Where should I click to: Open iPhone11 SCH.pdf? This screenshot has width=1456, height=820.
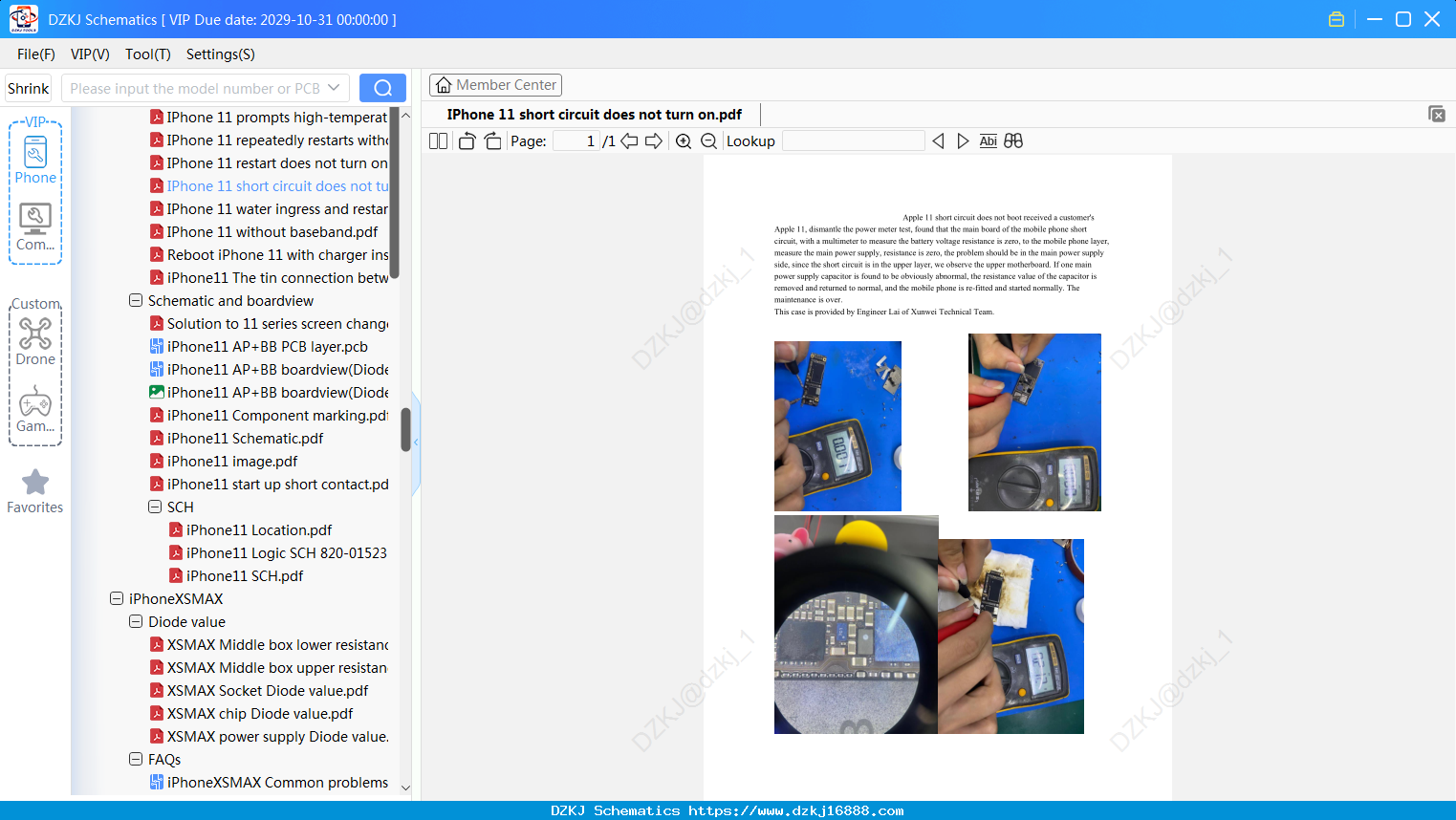pos(245,575)
